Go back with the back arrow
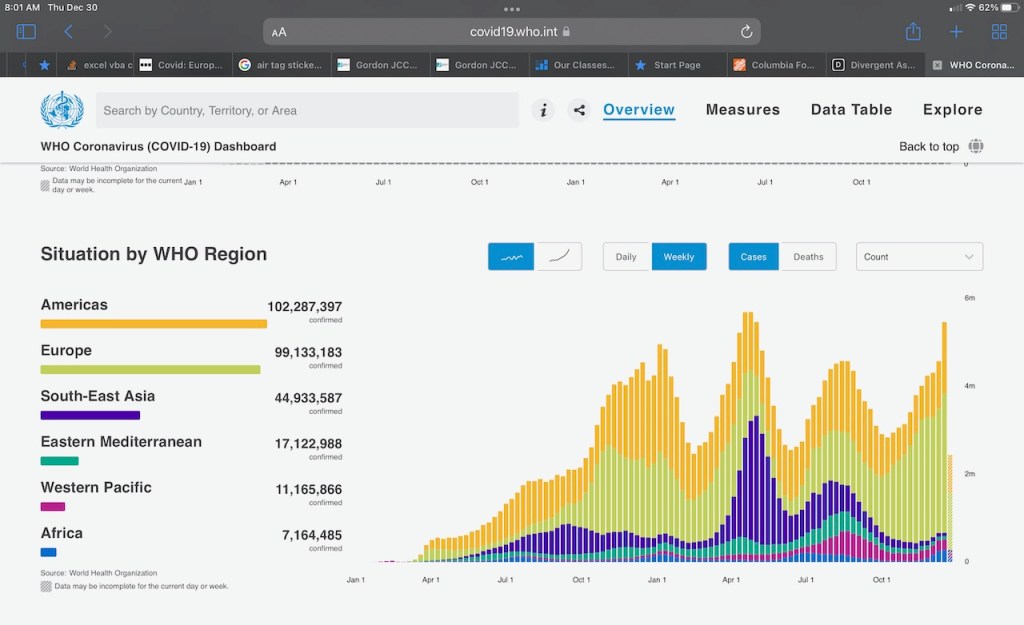Viewport: 1024px width, 625px height. pos(68,32)
